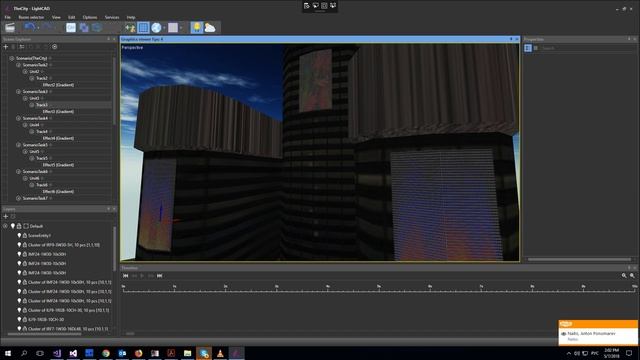
Task: Click the timeline zoom in magnifier
Action: (x=624, y=276)
